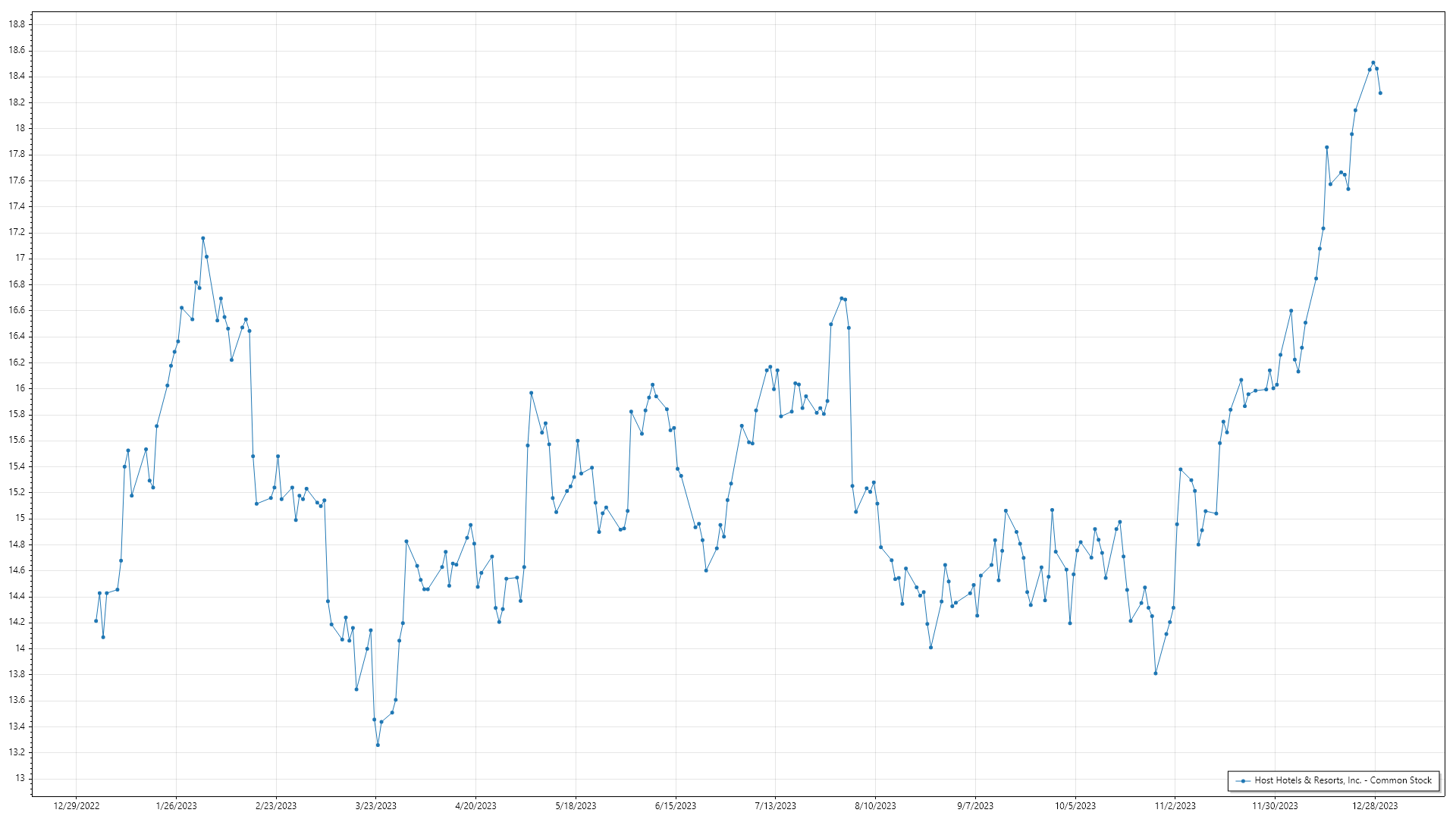The height and width of the screenshot is (819, 1456).
Task: Click the 16 y-axis value label
Action: coord(20,388)
